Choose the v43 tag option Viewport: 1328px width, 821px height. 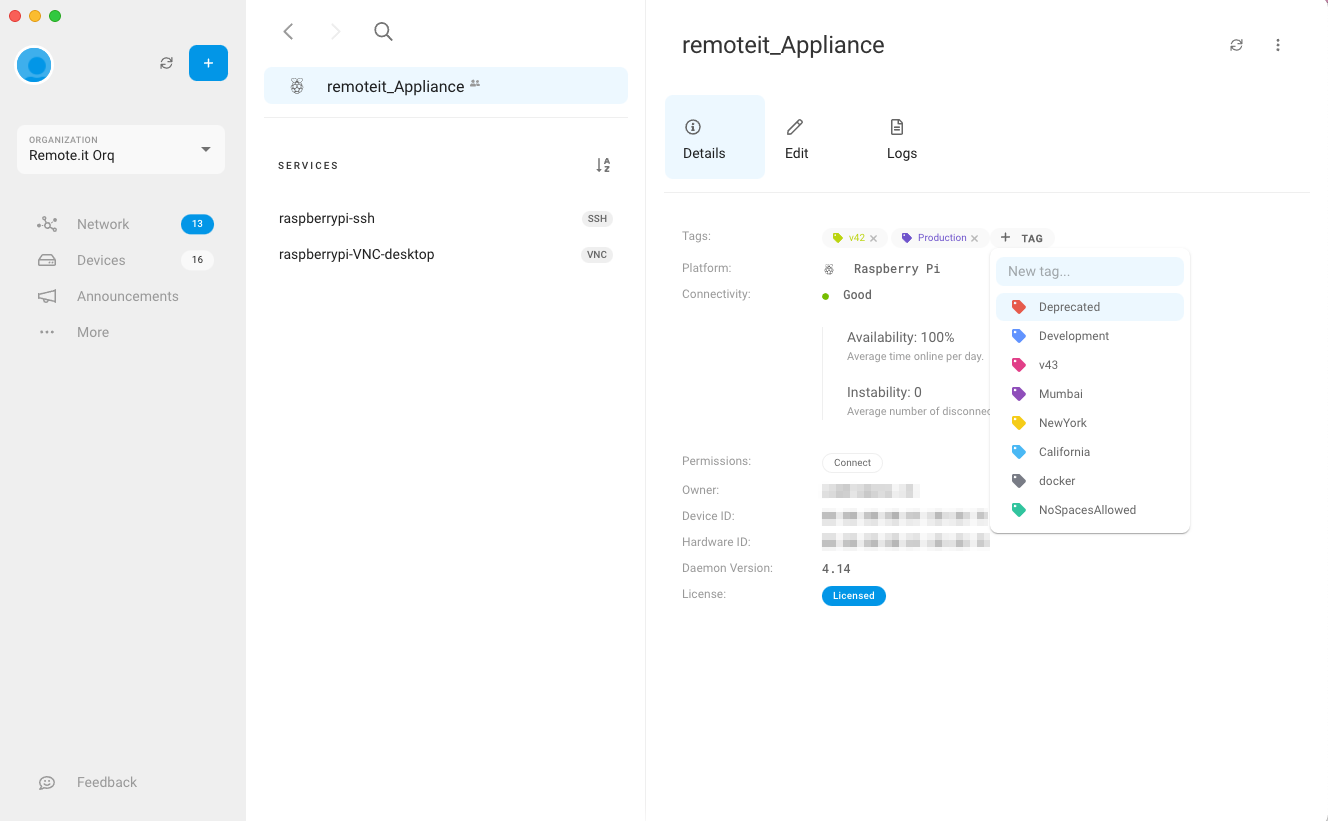[1090, 365]
